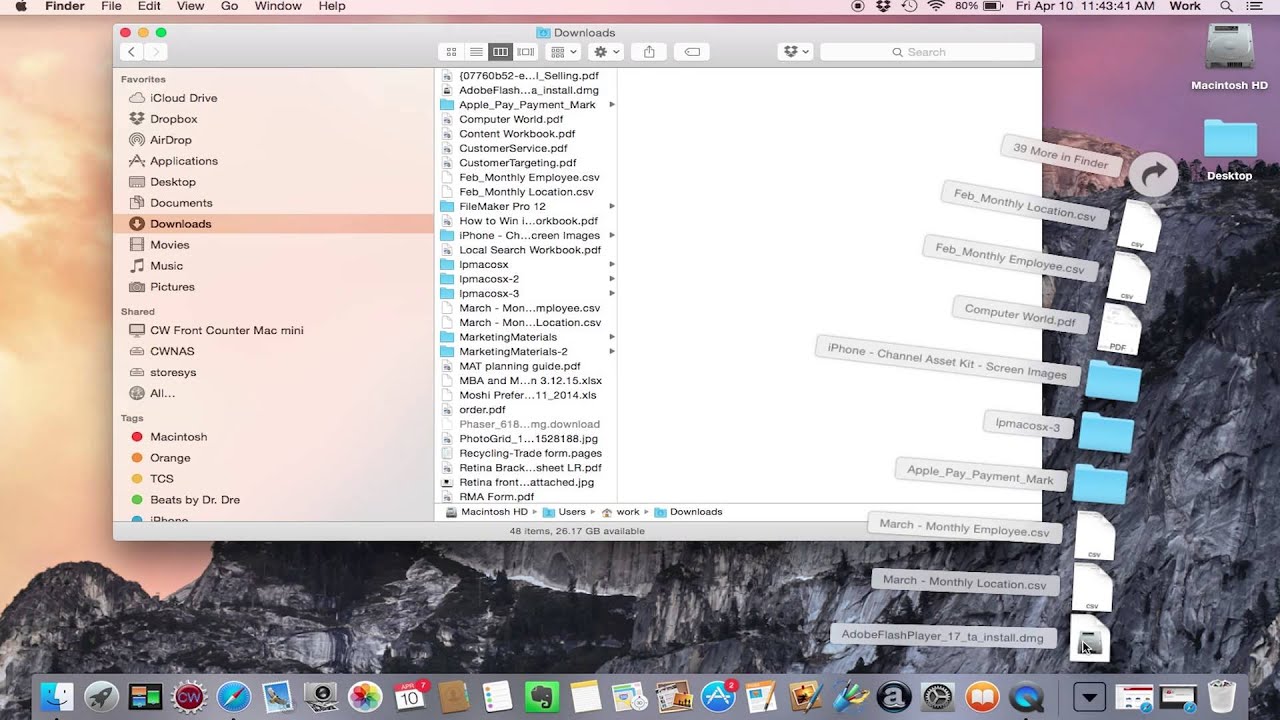Open Computer World.pdf from Downloads stack
The image size is (1280, 720).
[x=1119, y=329]
